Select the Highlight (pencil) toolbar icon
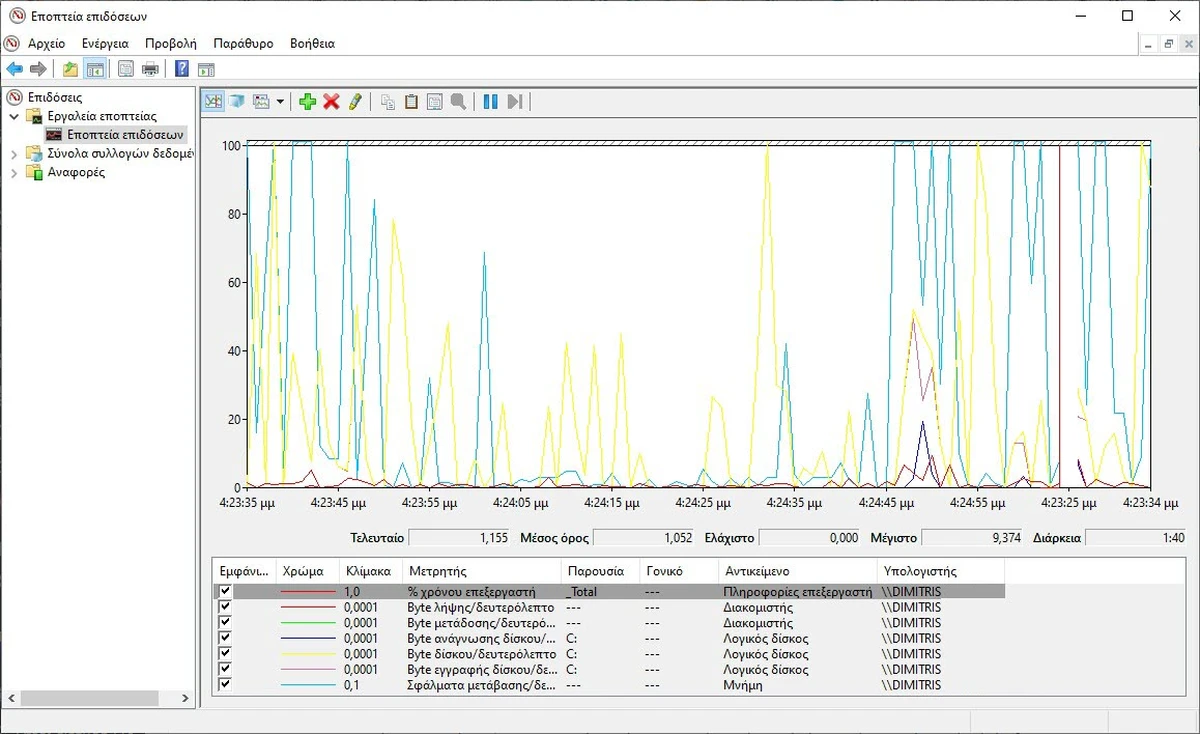Viewport: 1200px width, 734px height. pyautogui.click(x=356, y=101)
